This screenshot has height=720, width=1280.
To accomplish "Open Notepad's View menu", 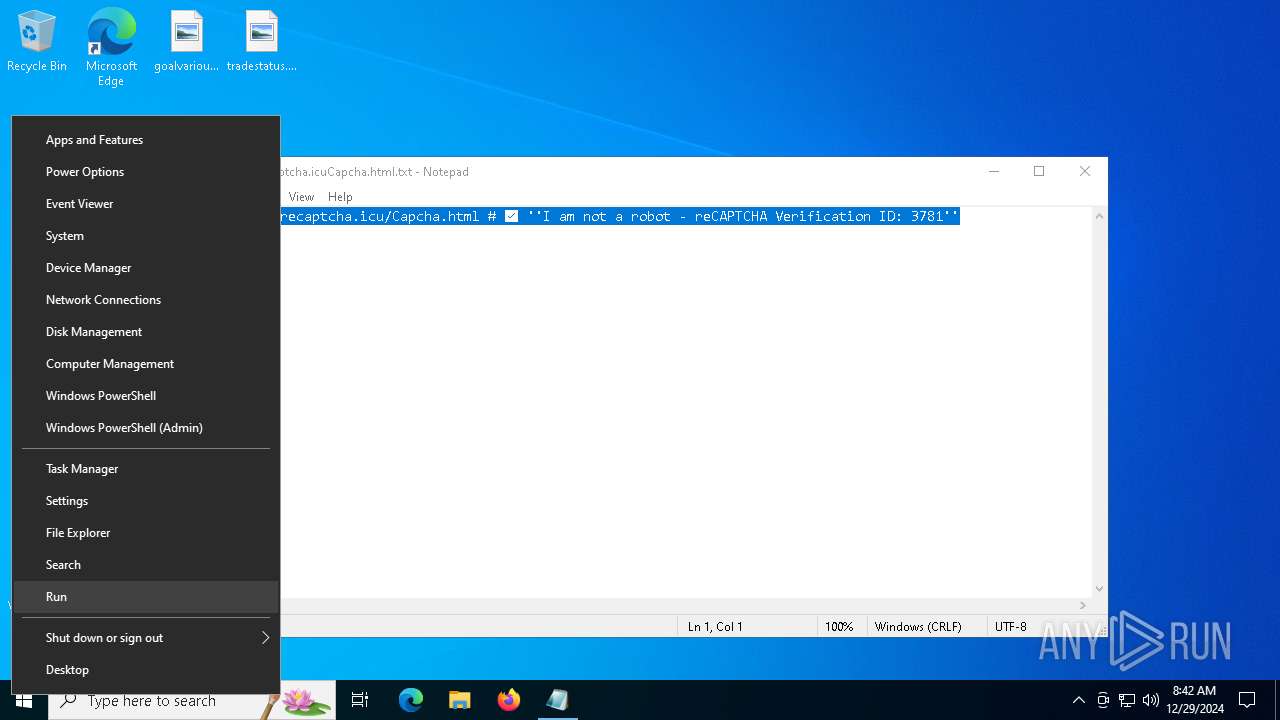I will pos(301,197).
